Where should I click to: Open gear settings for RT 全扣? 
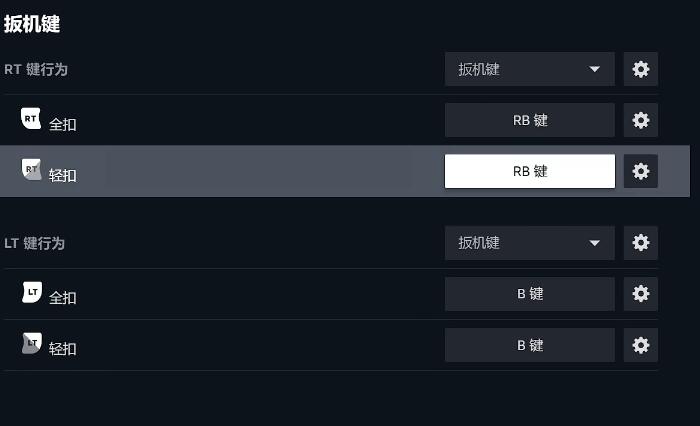click(641, 120)
